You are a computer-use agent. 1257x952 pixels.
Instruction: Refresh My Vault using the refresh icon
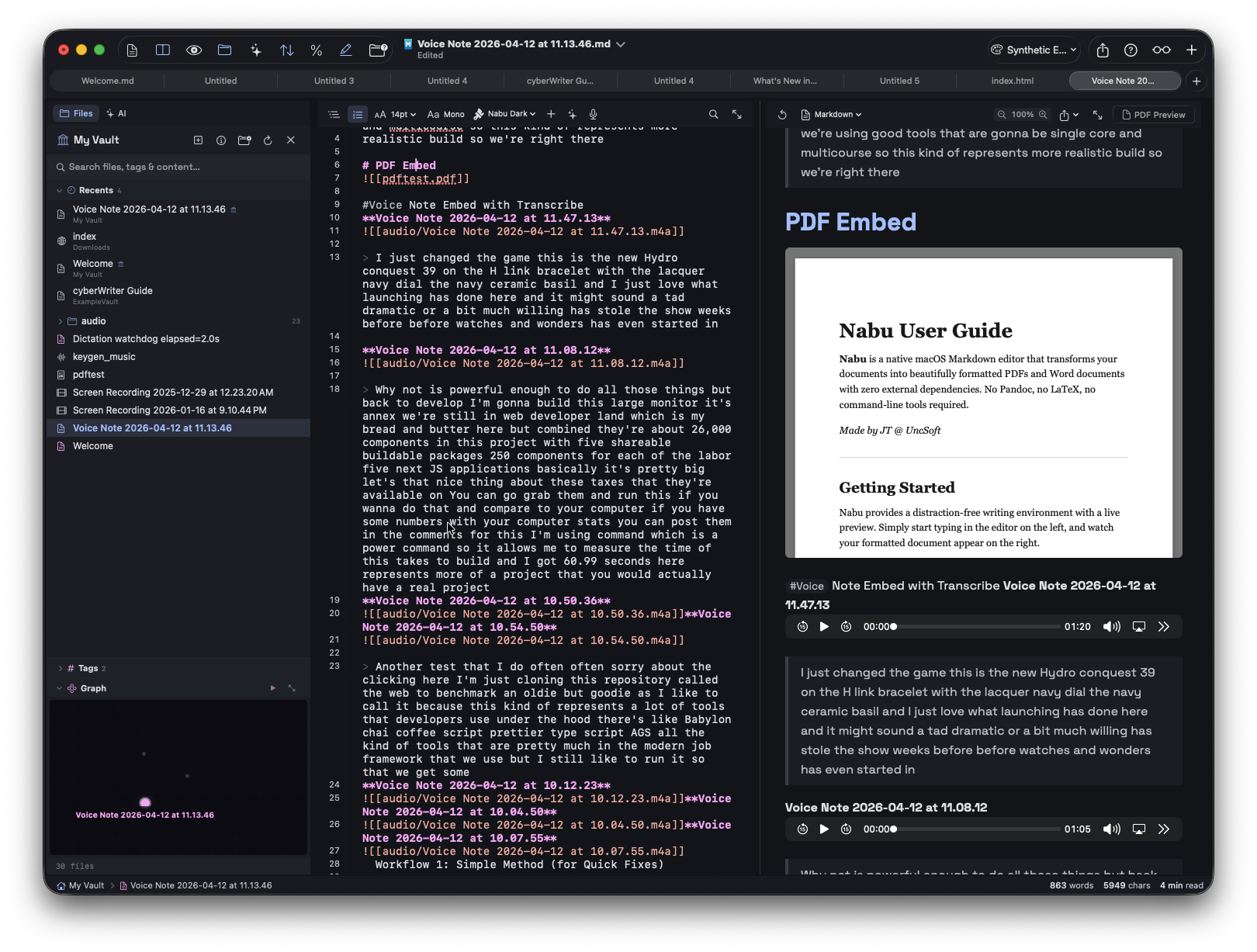pos(268,140)
